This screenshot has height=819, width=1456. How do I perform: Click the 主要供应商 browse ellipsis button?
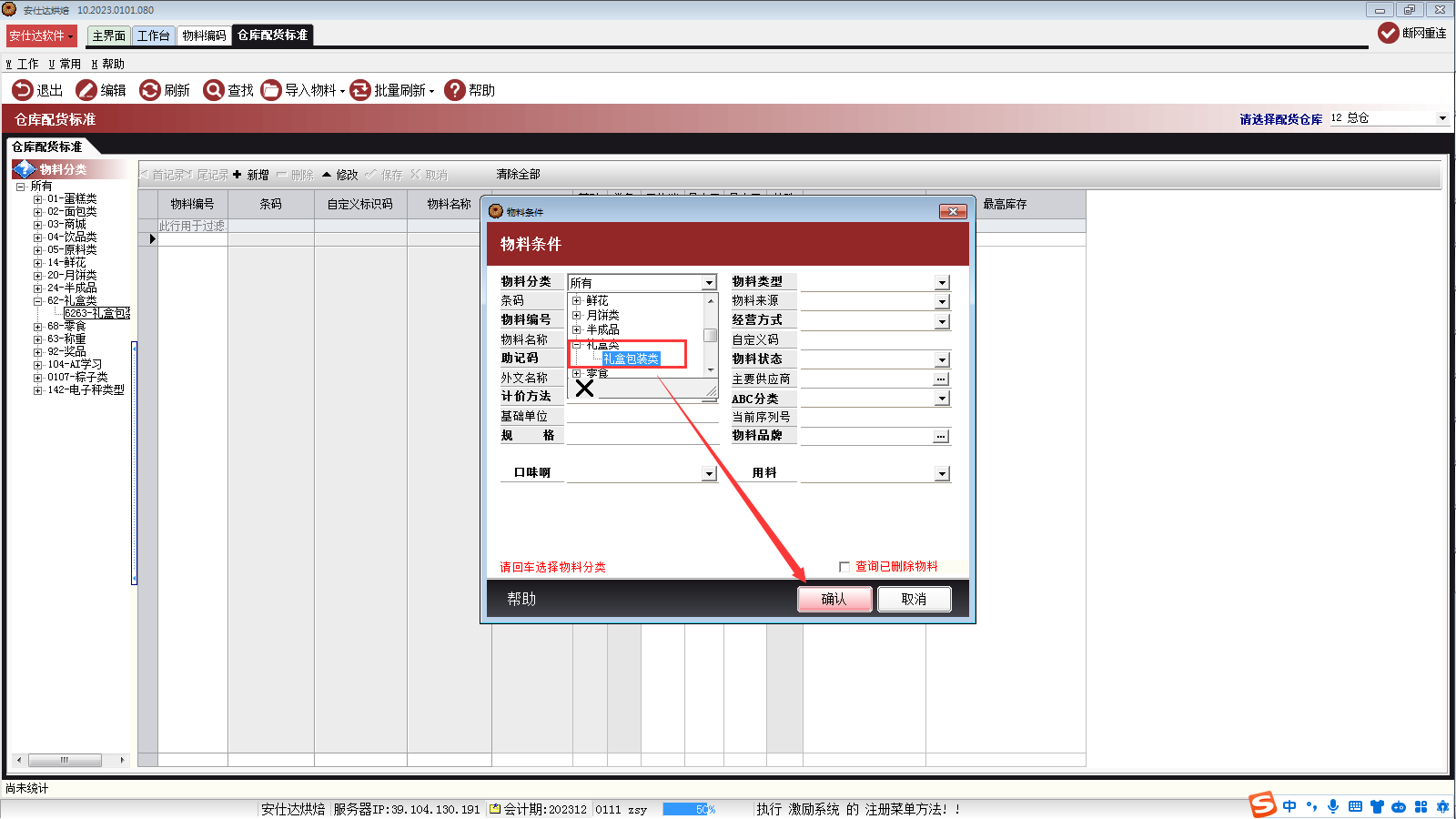[942, 379]
